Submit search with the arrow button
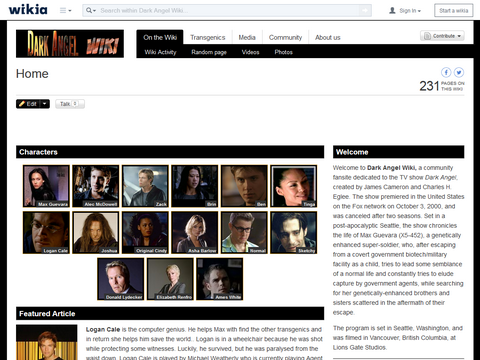 365,11
